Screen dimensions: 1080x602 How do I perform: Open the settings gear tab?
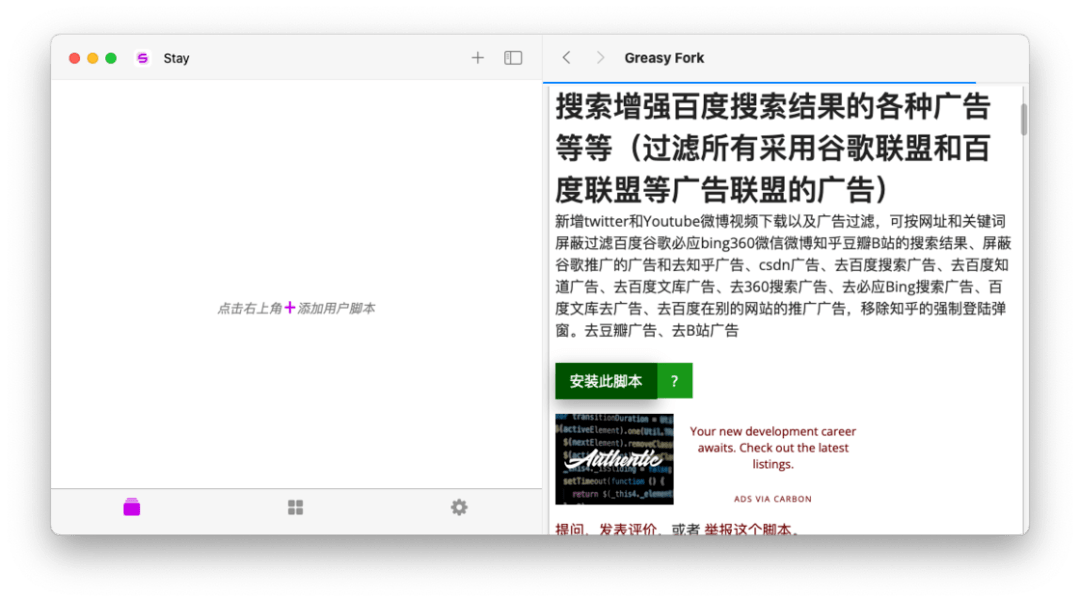[459, 508]
